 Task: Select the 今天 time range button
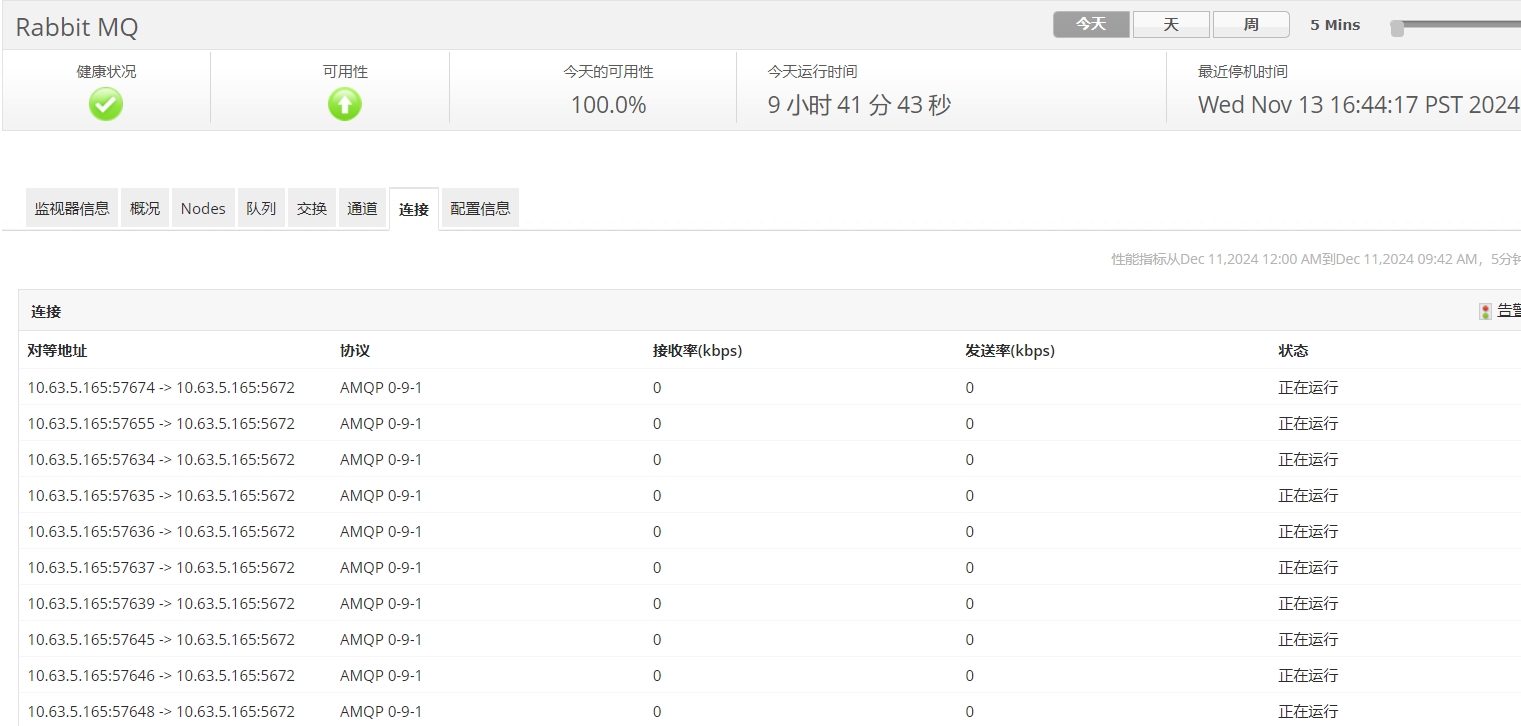click(1091, 25)
